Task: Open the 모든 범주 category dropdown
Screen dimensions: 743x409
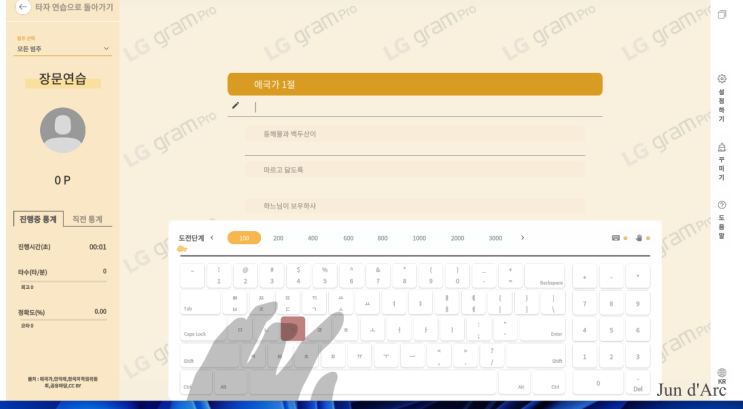Action: pos(63,49)
